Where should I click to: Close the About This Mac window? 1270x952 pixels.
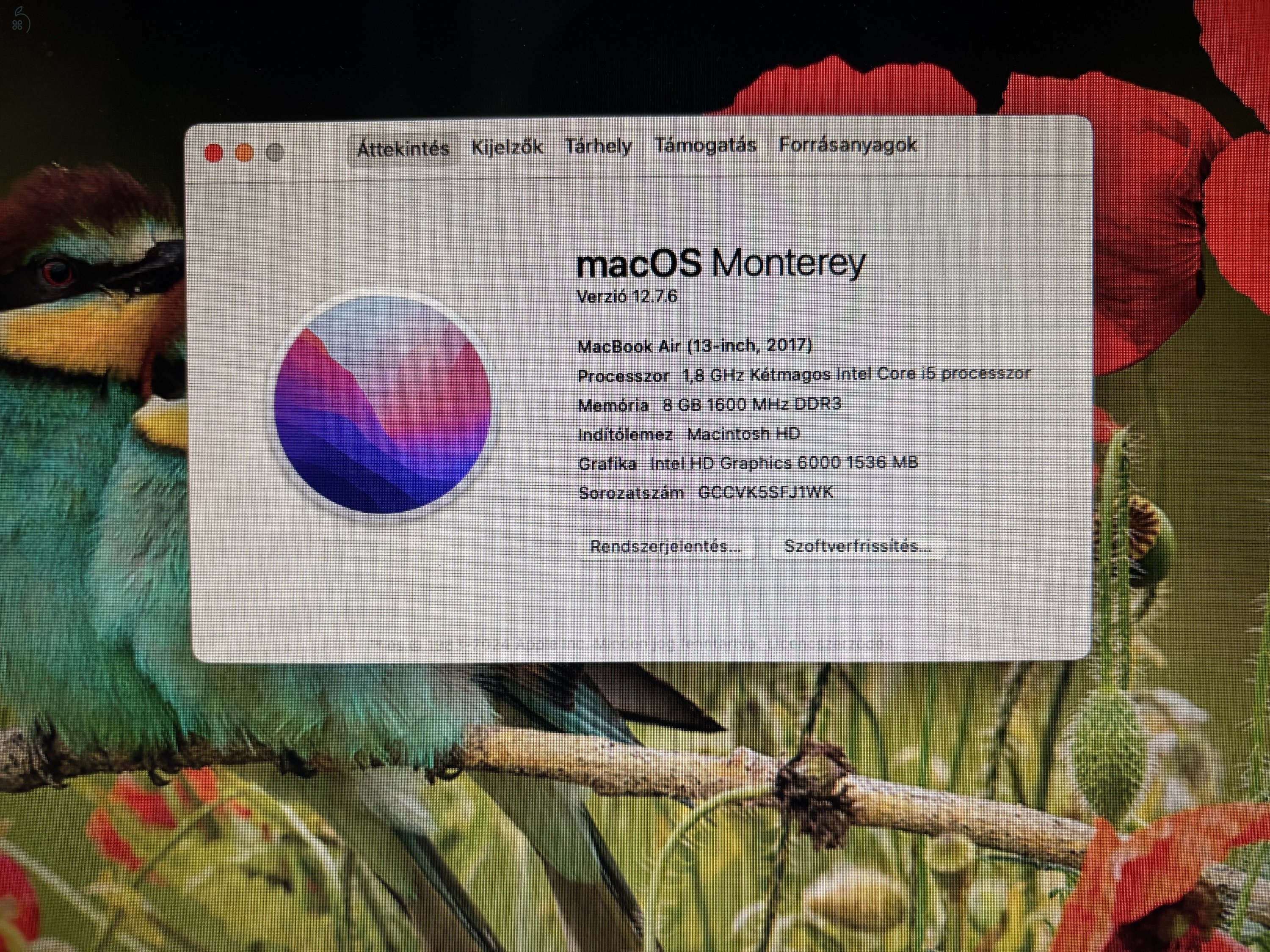(x=214, y=153)
